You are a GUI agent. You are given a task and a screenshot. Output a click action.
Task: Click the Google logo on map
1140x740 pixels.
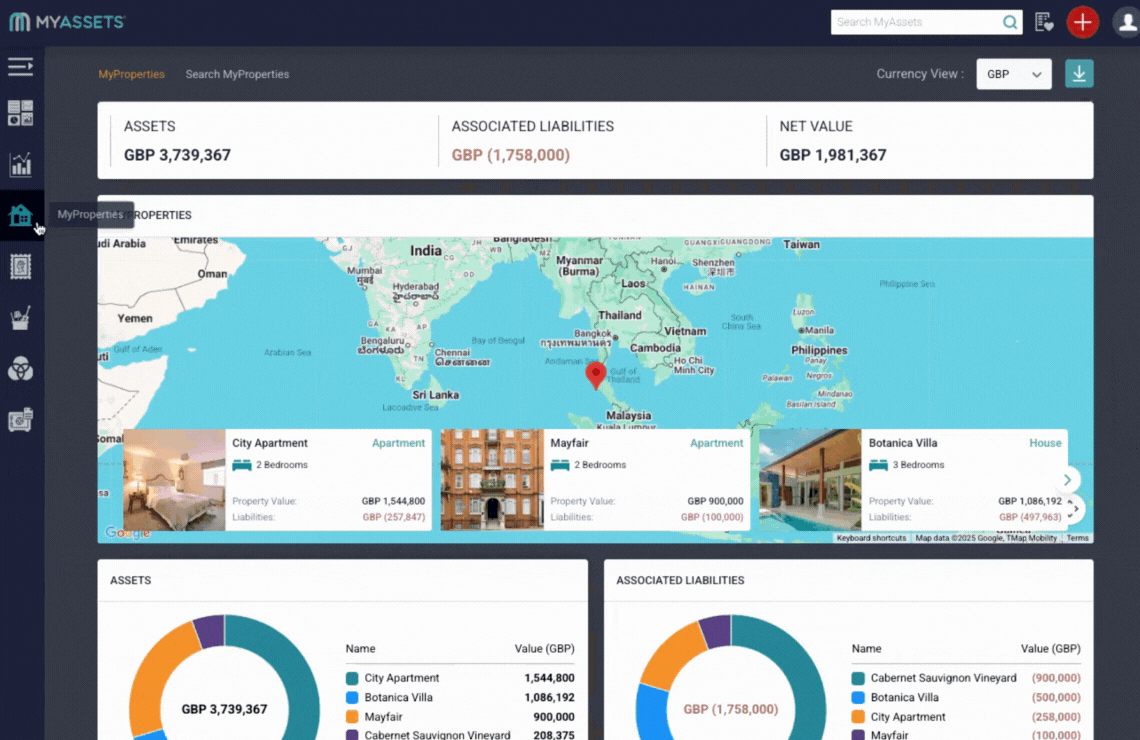pyautogui.click(x=128, y=532)
